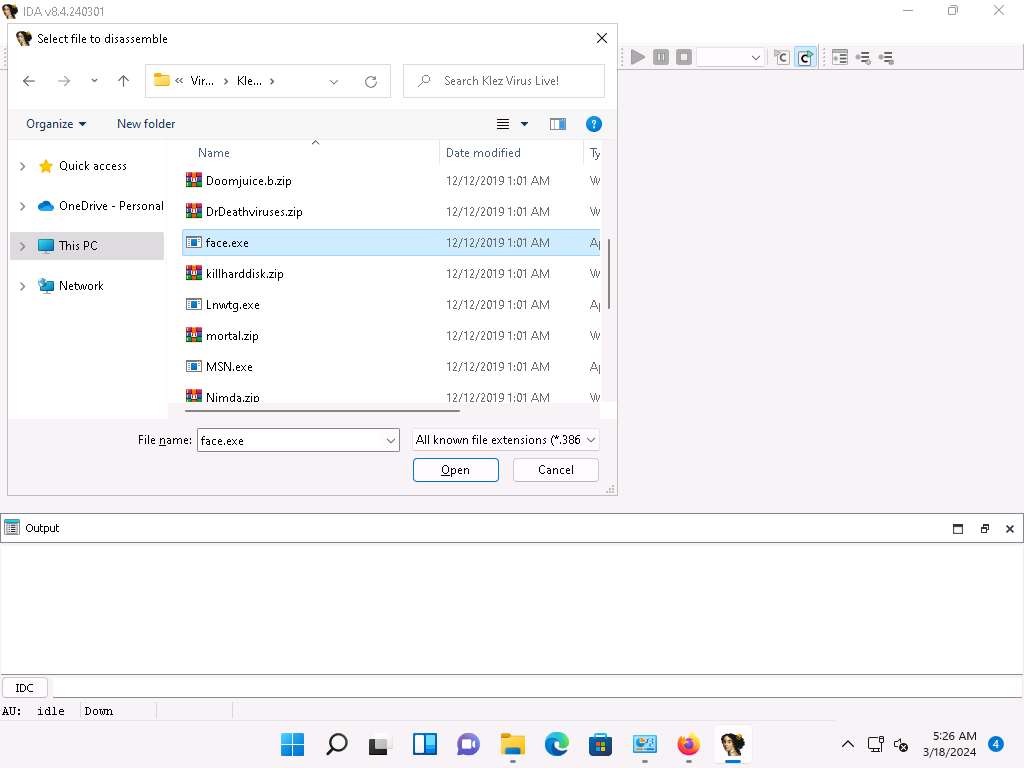Toggle the preview pane icon
This screenshot has height=768, width=1024.
558,124
